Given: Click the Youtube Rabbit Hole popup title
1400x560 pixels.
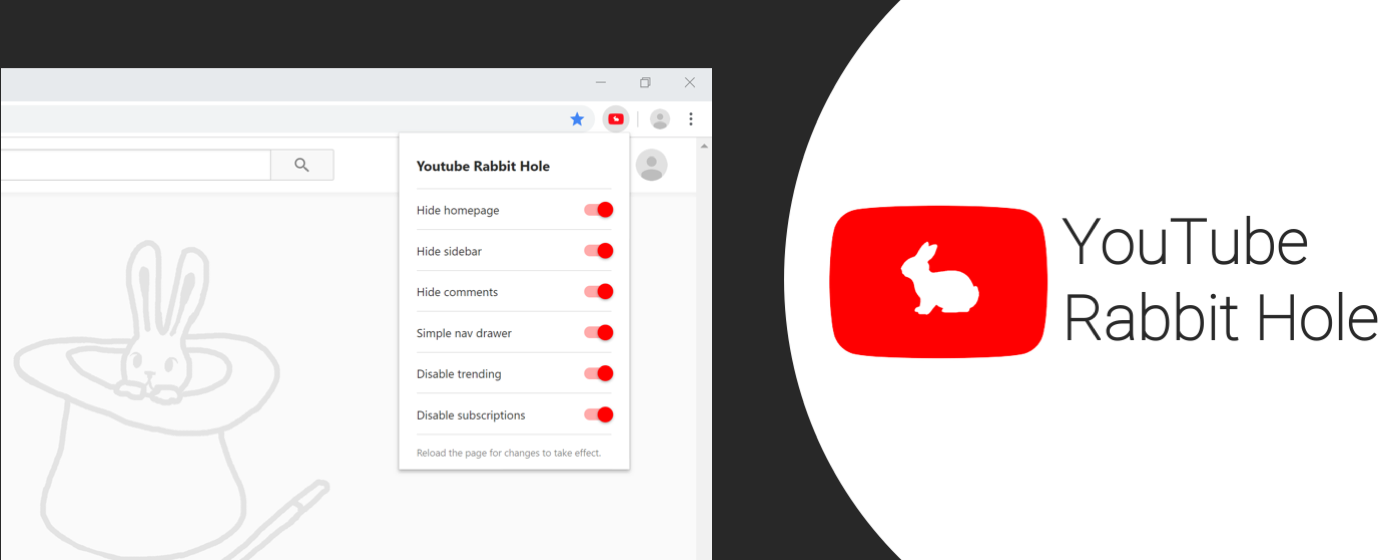Looking at the screenshot, I should tap(483, 166).
